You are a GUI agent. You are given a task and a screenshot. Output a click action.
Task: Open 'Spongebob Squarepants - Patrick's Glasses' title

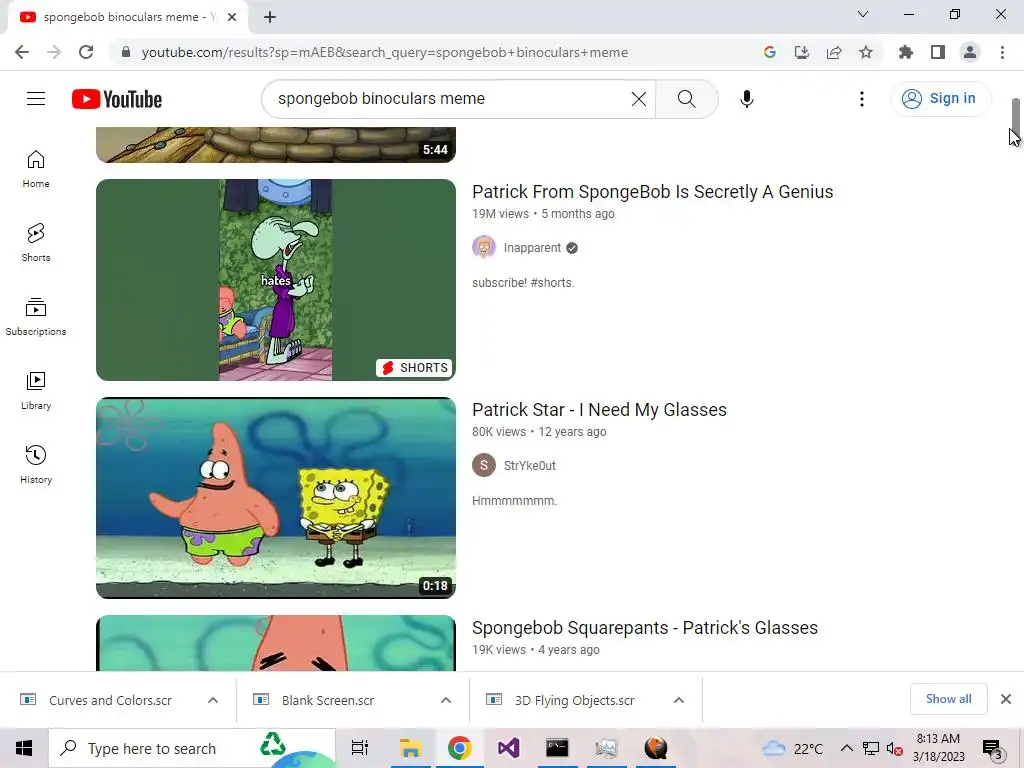point(645,628)
